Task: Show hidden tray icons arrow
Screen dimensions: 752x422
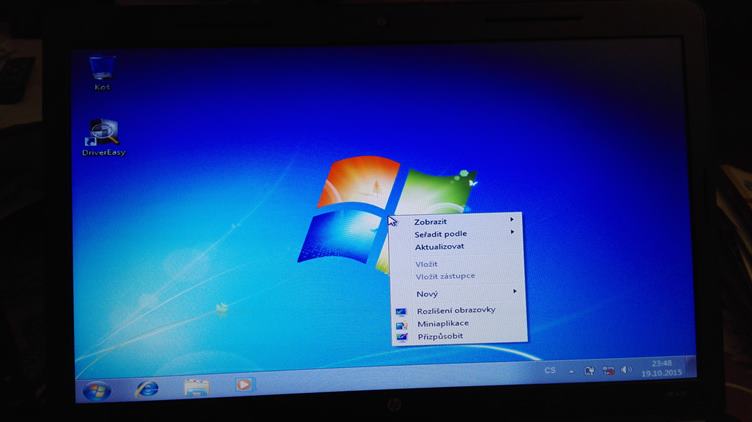Action: (x=574, y=370)
